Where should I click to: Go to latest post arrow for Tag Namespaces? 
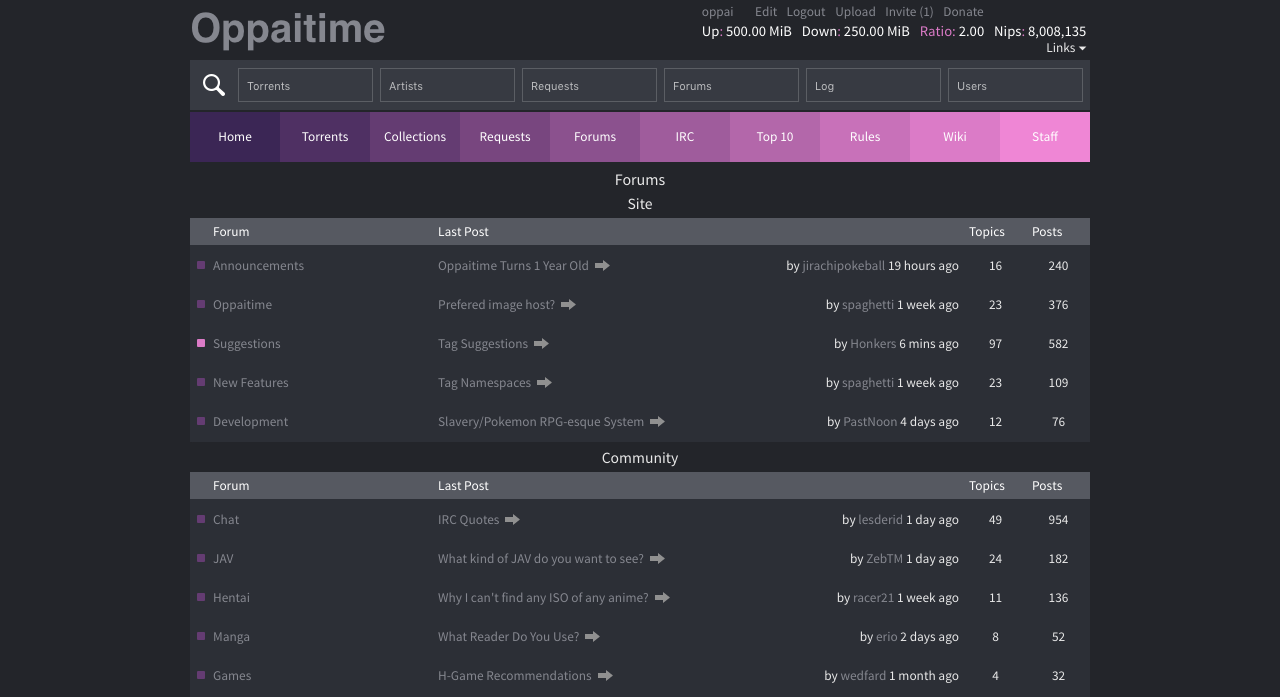(544, 383)
